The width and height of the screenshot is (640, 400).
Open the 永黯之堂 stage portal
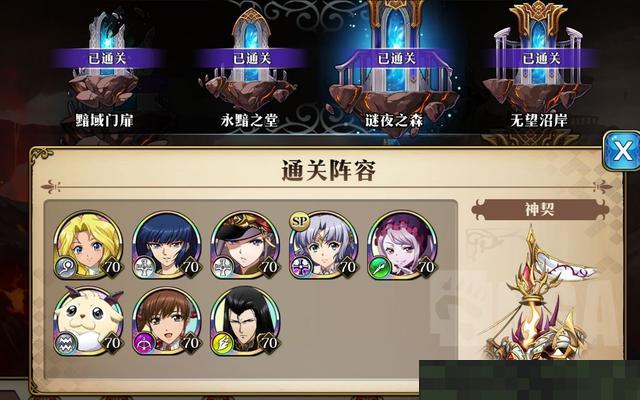[x=250, y=67]
